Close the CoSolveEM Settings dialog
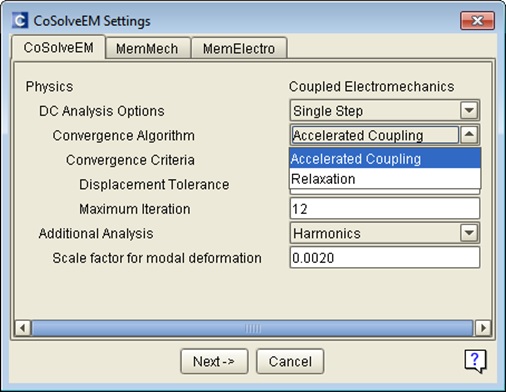506x392 pixels. (477, 21)
